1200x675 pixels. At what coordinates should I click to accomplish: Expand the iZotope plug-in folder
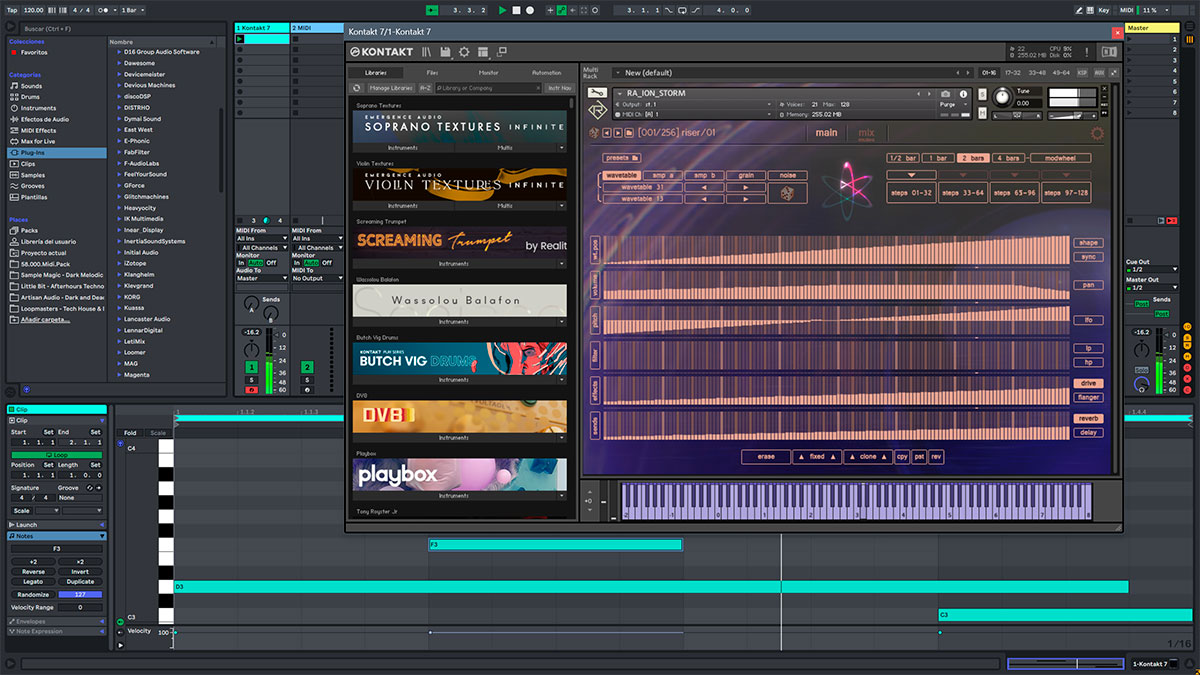click(118, 263)
